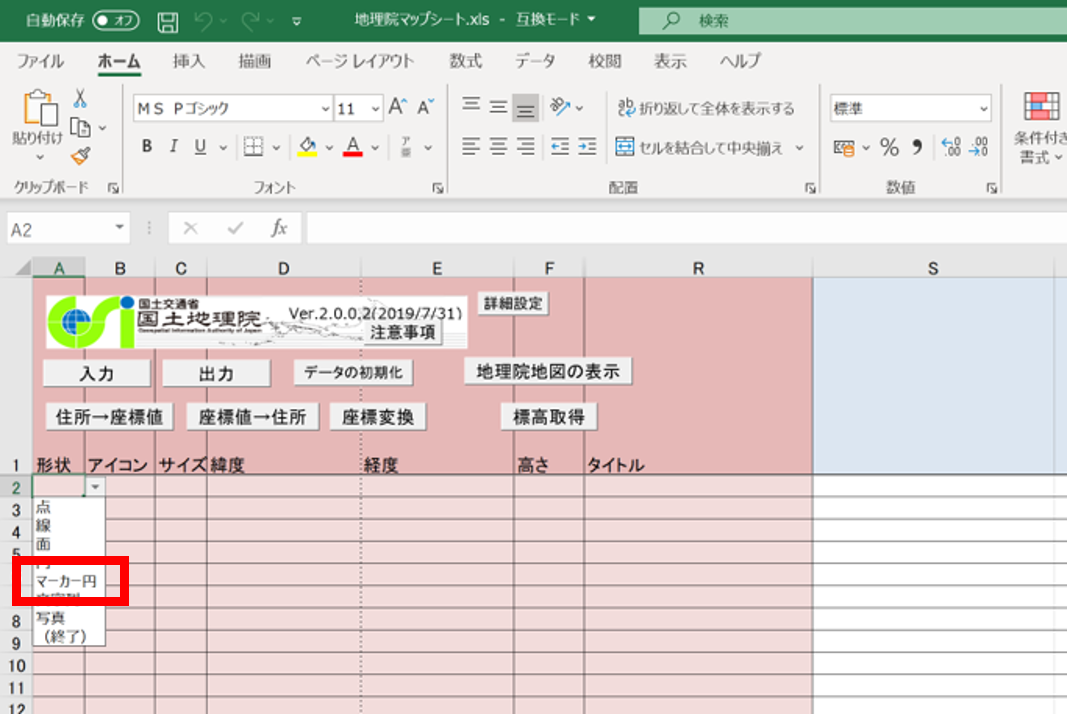The height and width of the screenshot is (714, 1067).
Task: Click the middle align icon
Action: [x=498, y=107]
